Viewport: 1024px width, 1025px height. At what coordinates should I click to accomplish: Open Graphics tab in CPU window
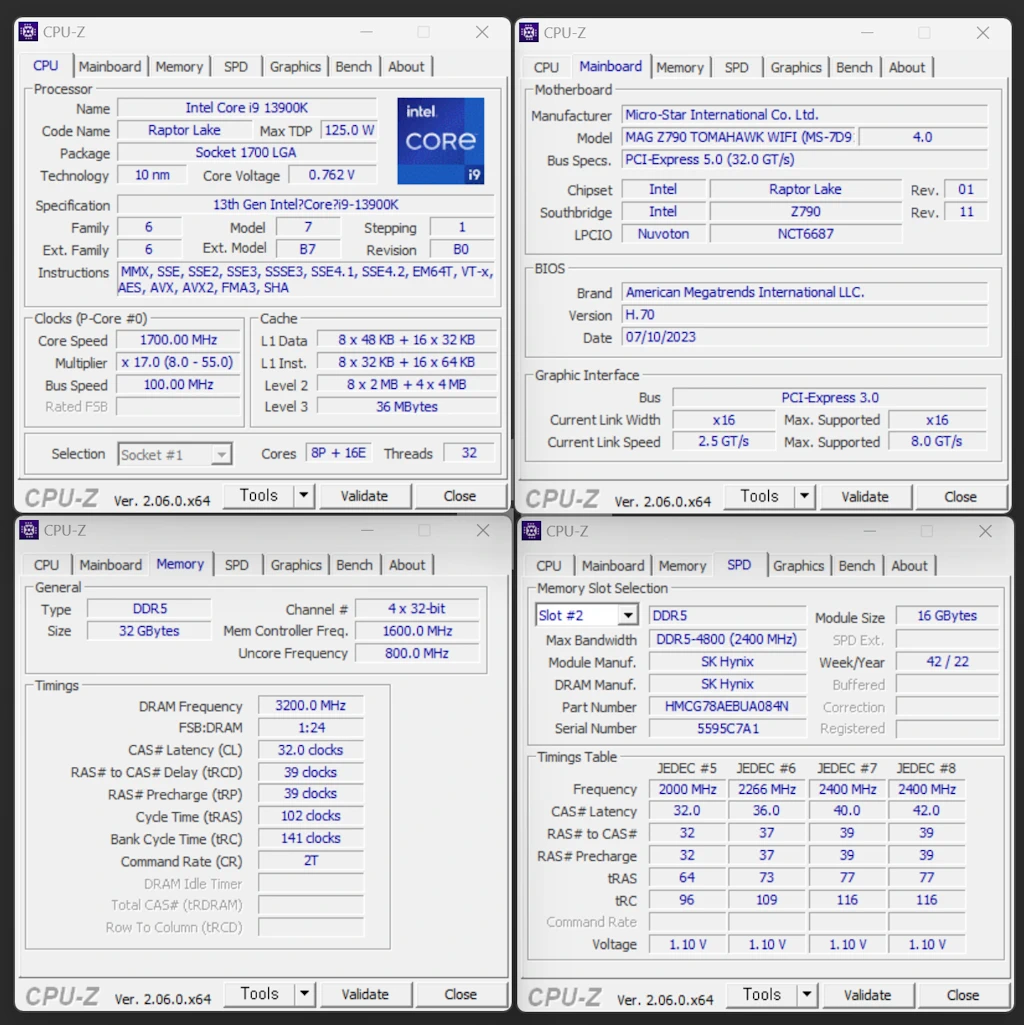[296, 67]
